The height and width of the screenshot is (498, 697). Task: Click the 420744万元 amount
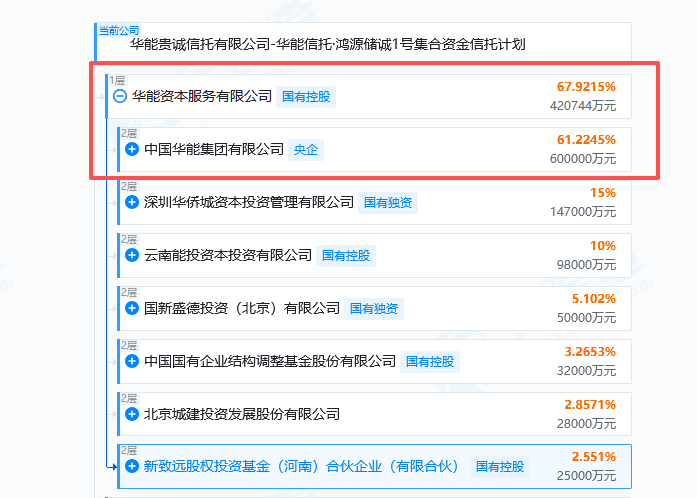click(x=583, y=106)
